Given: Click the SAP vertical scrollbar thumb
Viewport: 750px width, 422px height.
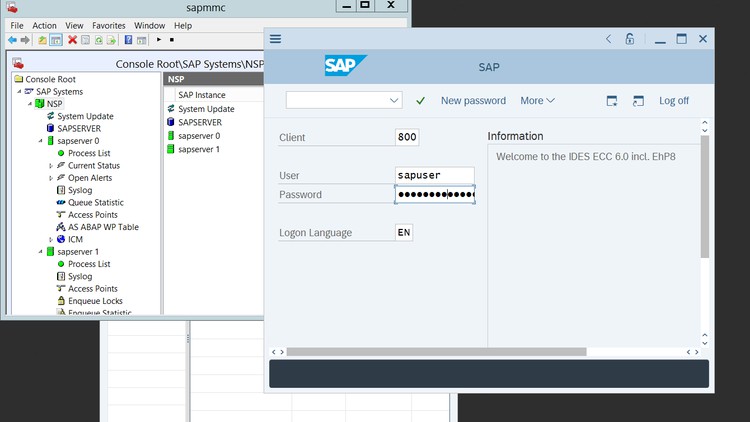Looking at the screenshot, I should pos(705,196).
